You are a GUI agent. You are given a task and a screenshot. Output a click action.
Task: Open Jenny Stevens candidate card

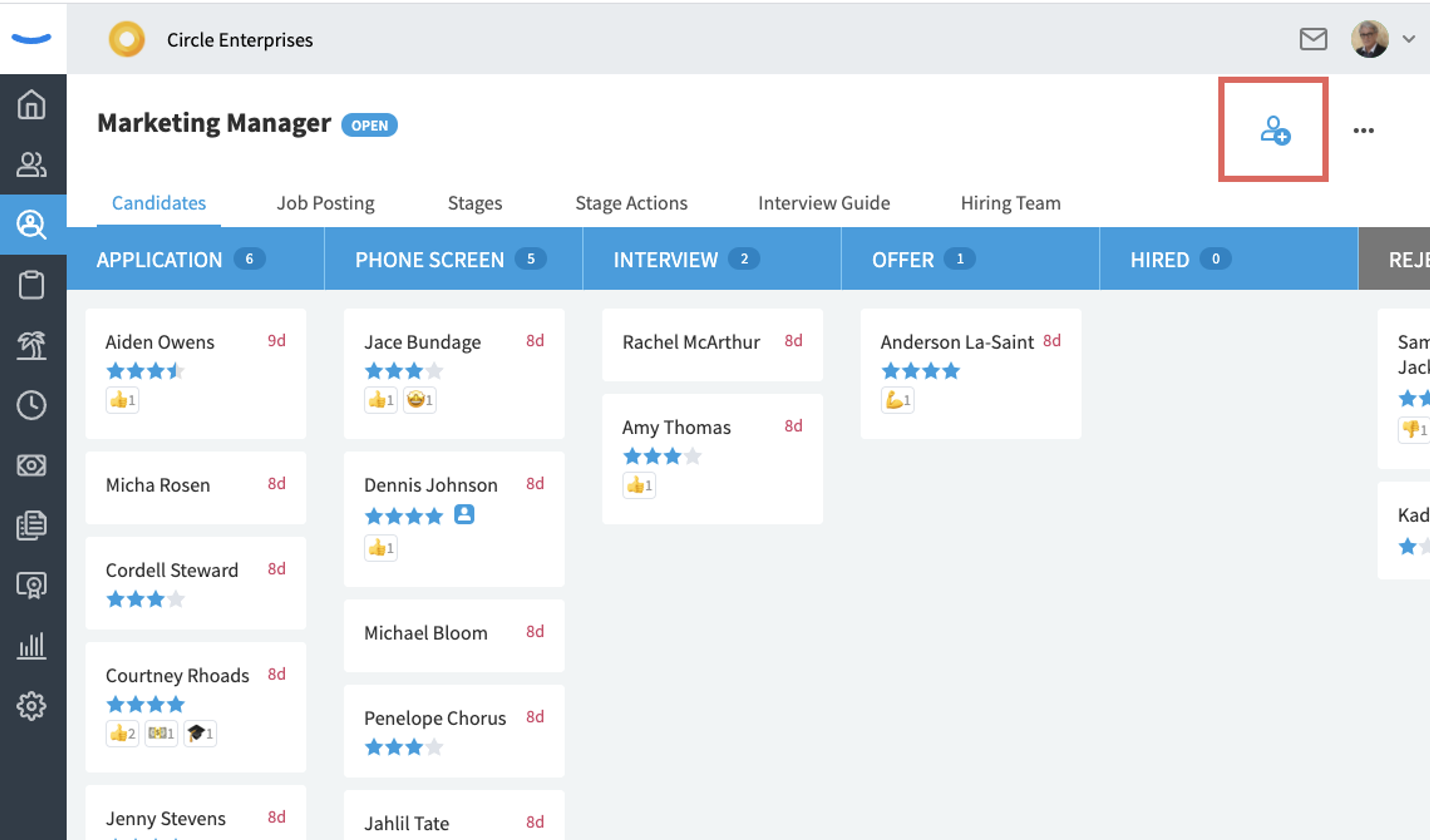coord(196,813)
